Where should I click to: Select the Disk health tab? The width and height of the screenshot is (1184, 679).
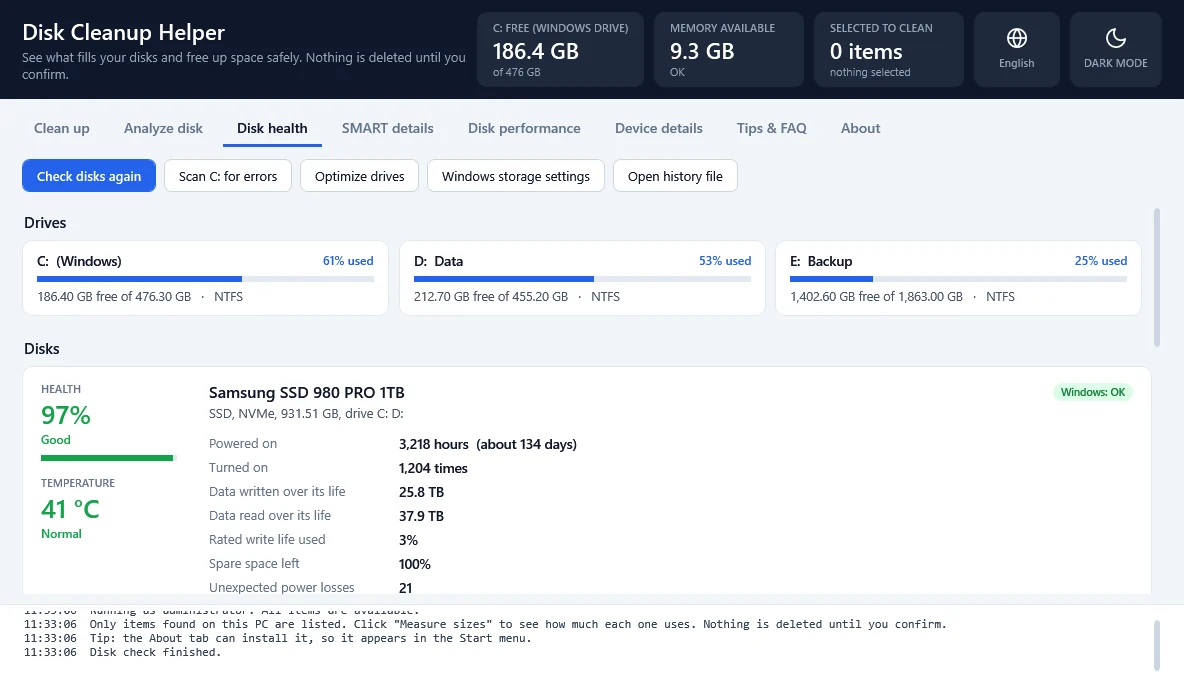(x=272, y=128)
